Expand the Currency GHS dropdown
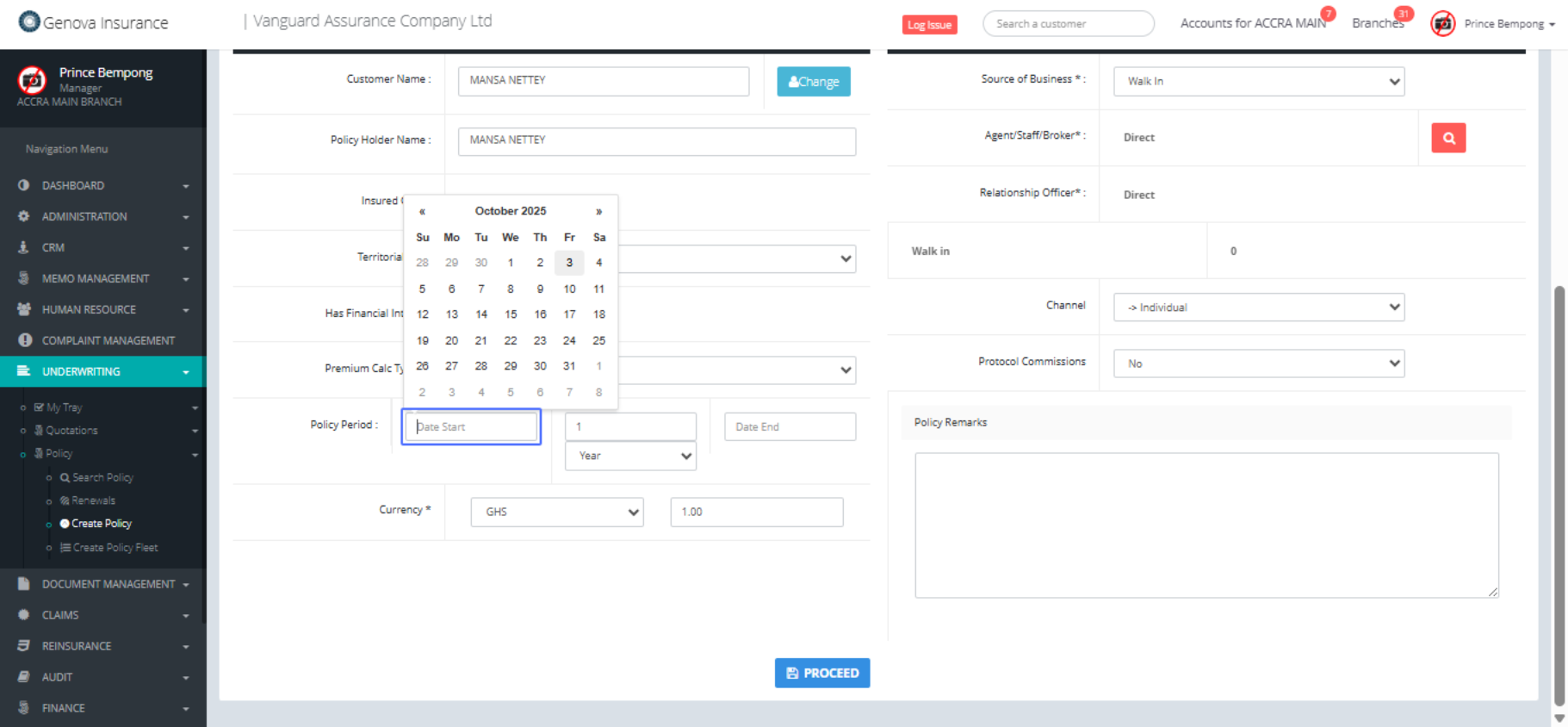The image size is (1568, 727). click(556, 512)
